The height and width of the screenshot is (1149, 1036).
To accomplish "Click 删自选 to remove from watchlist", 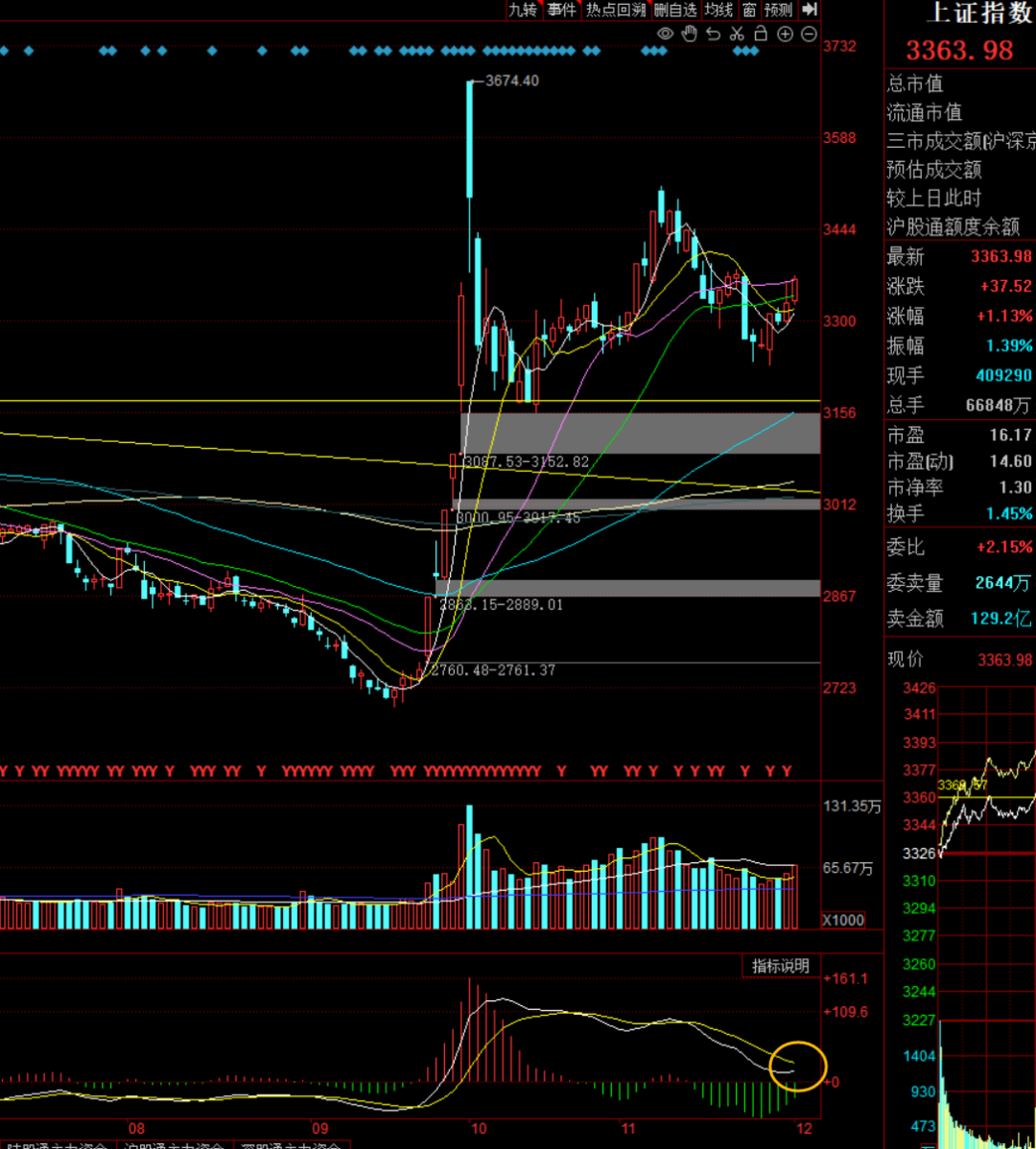I will click(x=675, y=10).
